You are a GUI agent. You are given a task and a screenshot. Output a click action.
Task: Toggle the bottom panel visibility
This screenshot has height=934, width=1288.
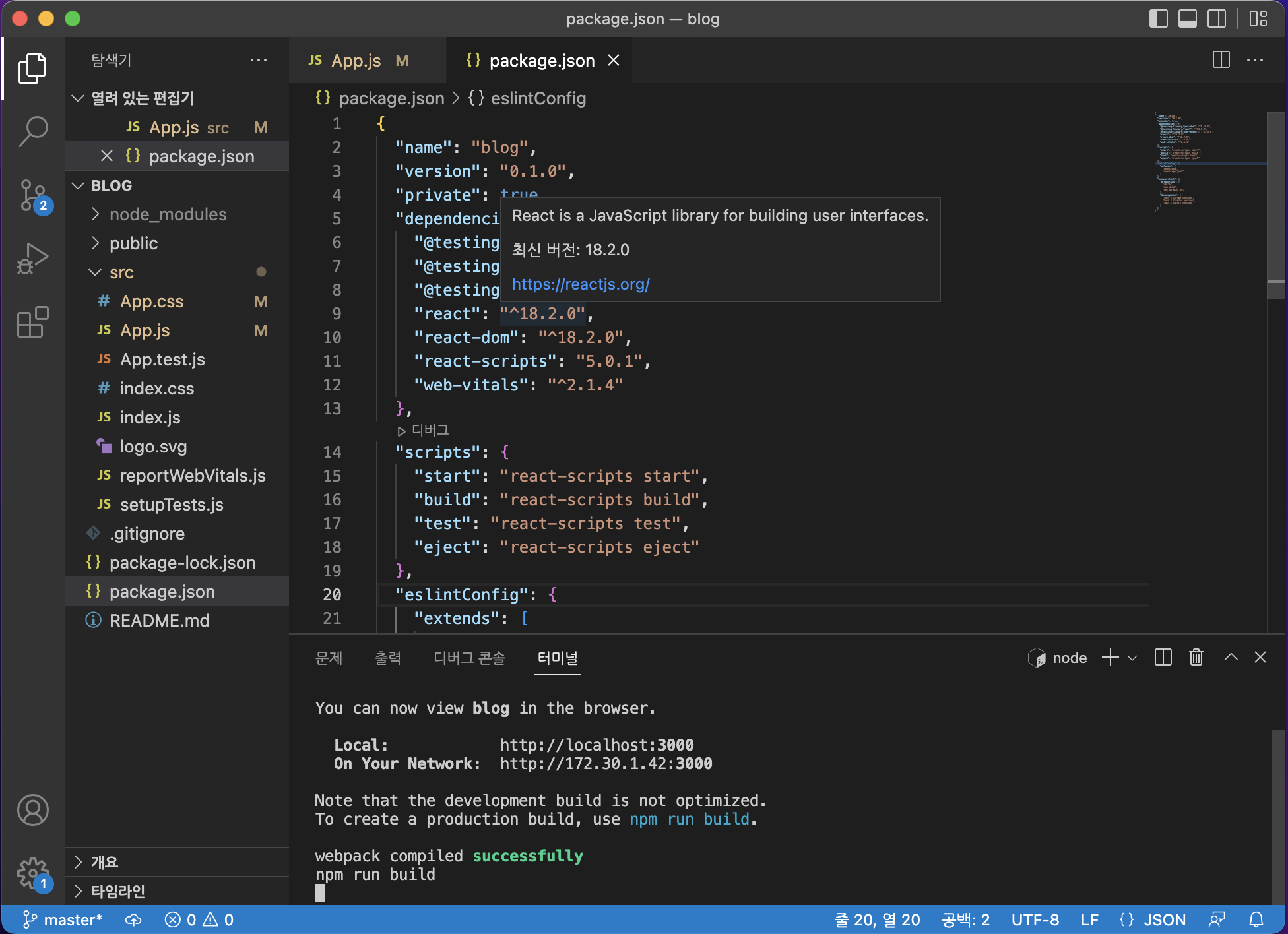click(1188, 18)
